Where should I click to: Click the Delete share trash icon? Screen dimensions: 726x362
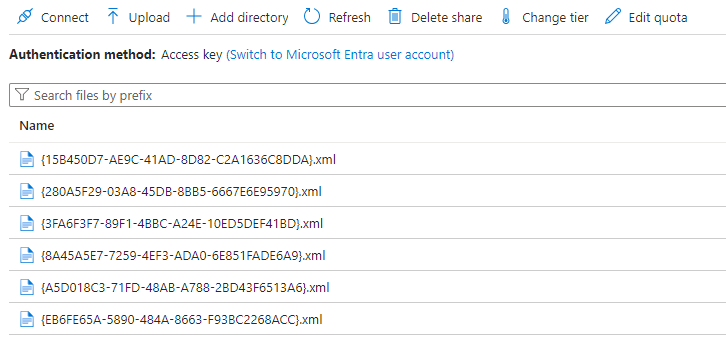click(394, 17)
